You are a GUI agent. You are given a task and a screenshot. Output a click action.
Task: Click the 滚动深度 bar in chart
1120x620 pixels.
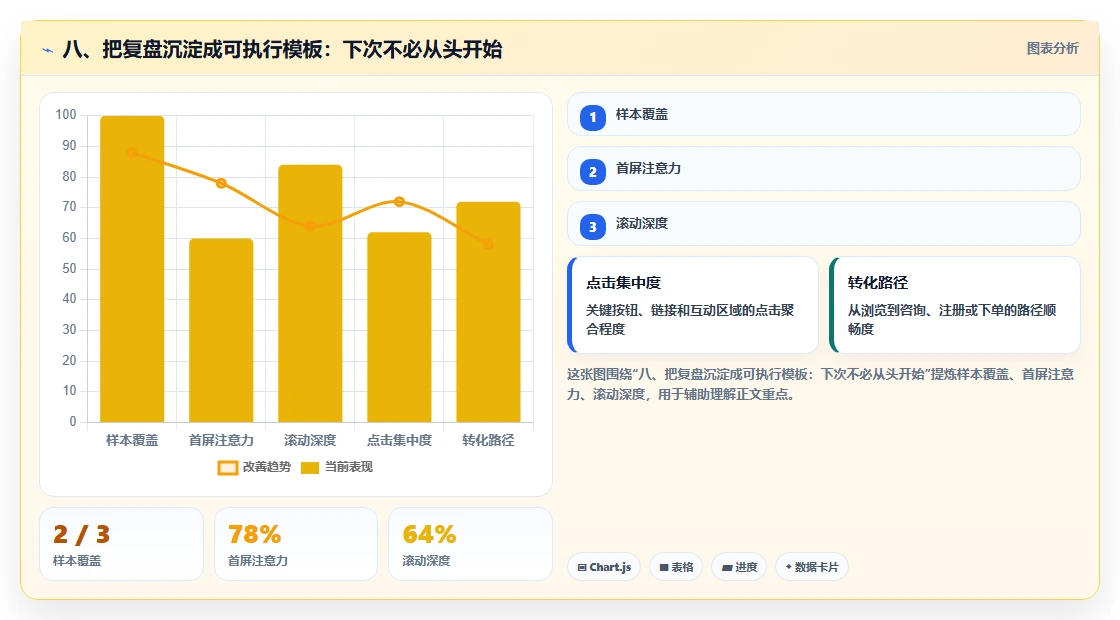(x=310, y=294)
